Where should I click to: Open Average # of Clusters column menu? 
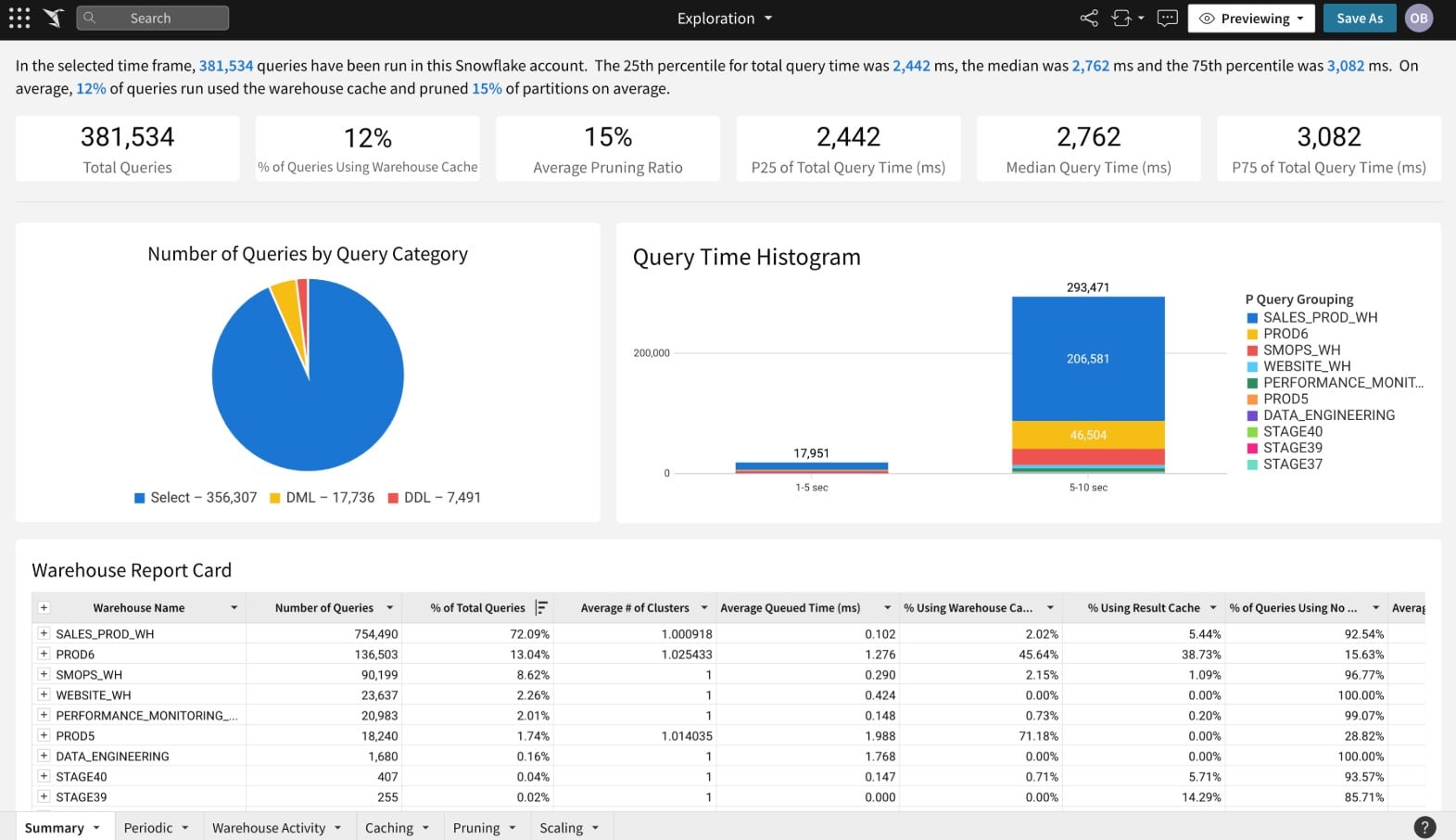tap(704, 608)
